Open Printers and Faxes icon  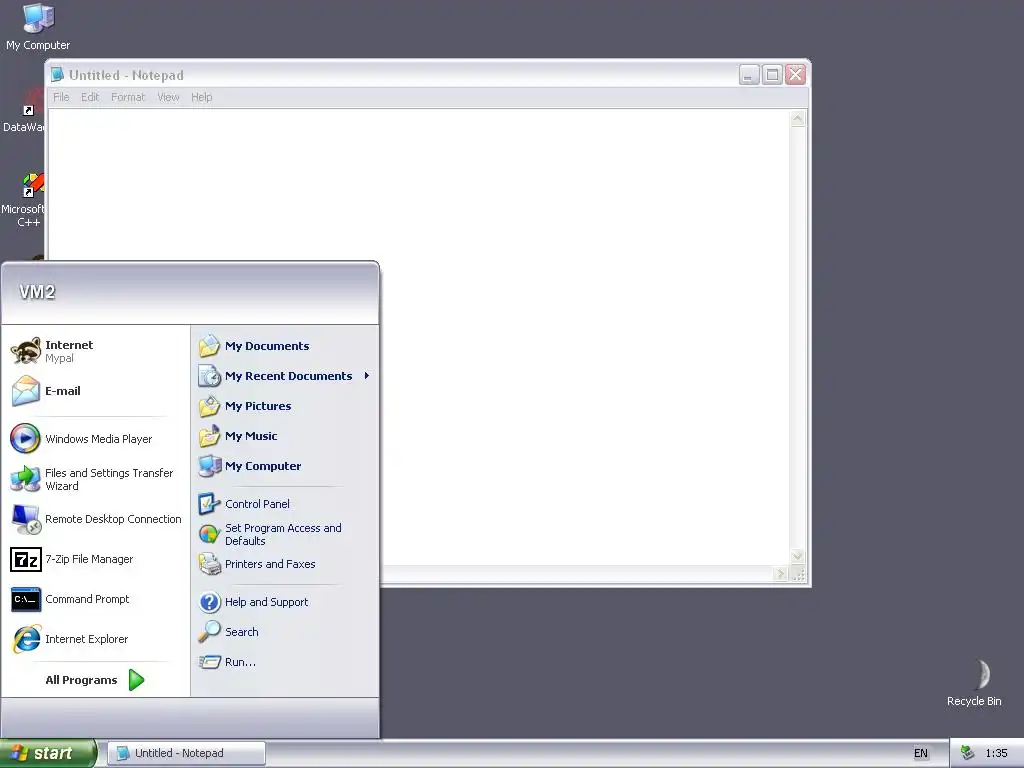click(x=210, y=564)
